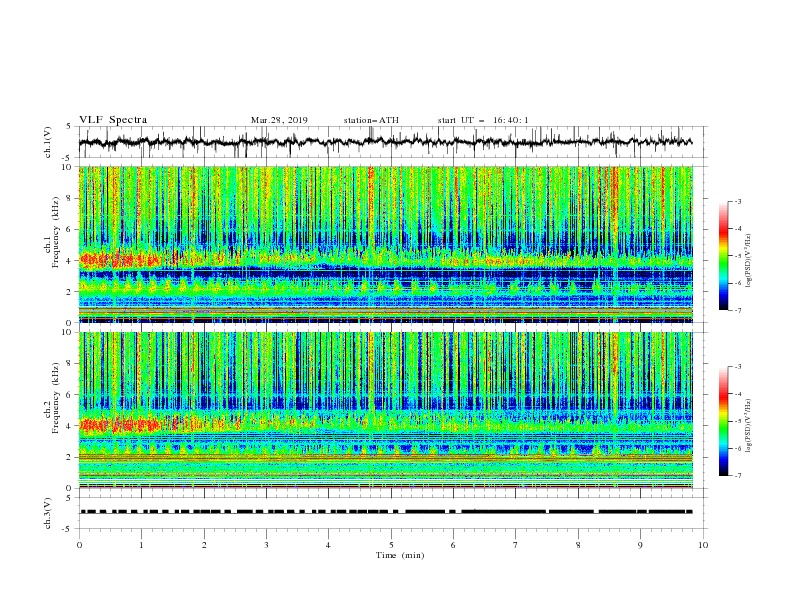The width and height of the screenshot is (792, 612).
Task: Click the "Time (min)" axis title
Action: pos(400,555)
